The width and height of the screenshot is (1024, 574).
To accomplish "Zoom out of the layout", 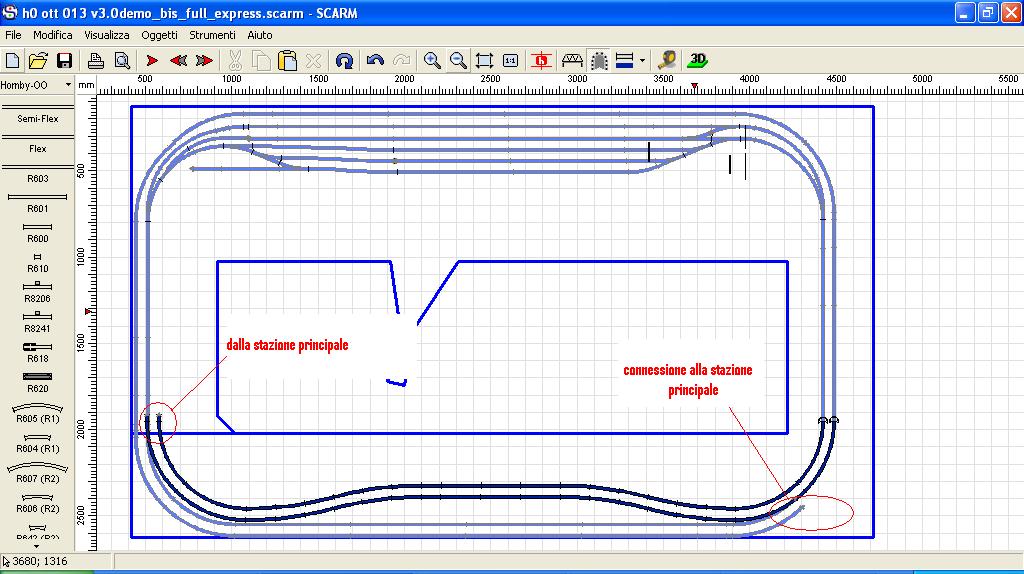I will (458, 61).
